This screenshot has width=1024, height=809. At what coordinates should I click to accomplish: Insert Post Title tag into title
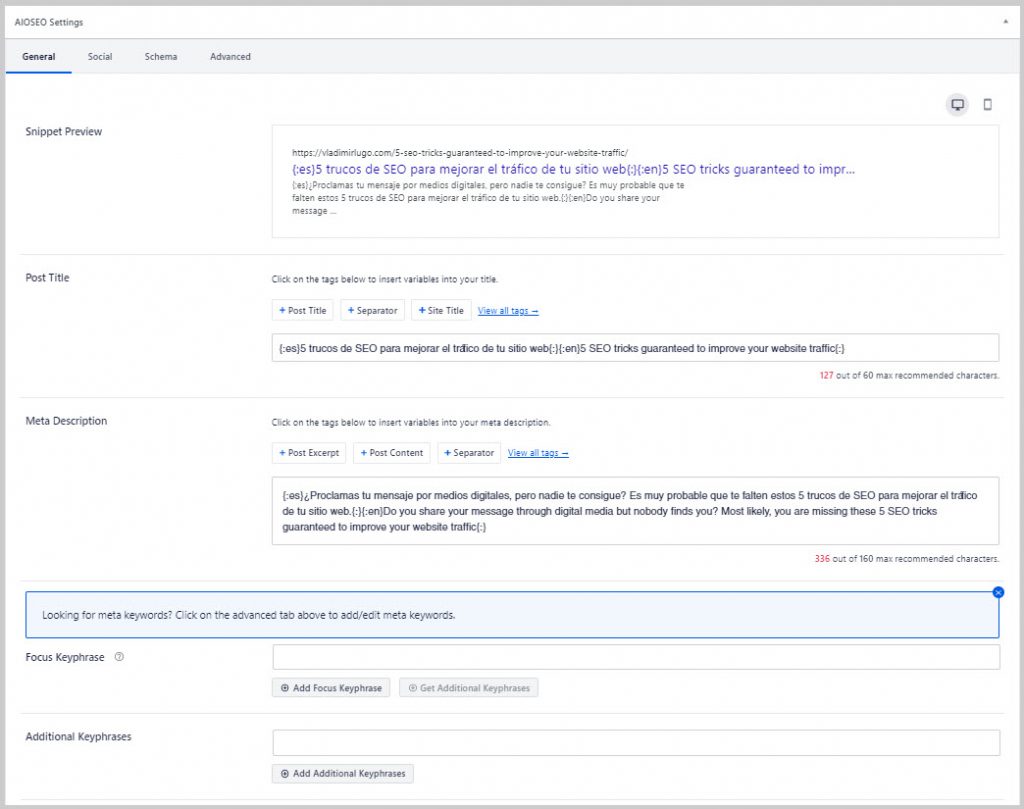coord(303,311)
